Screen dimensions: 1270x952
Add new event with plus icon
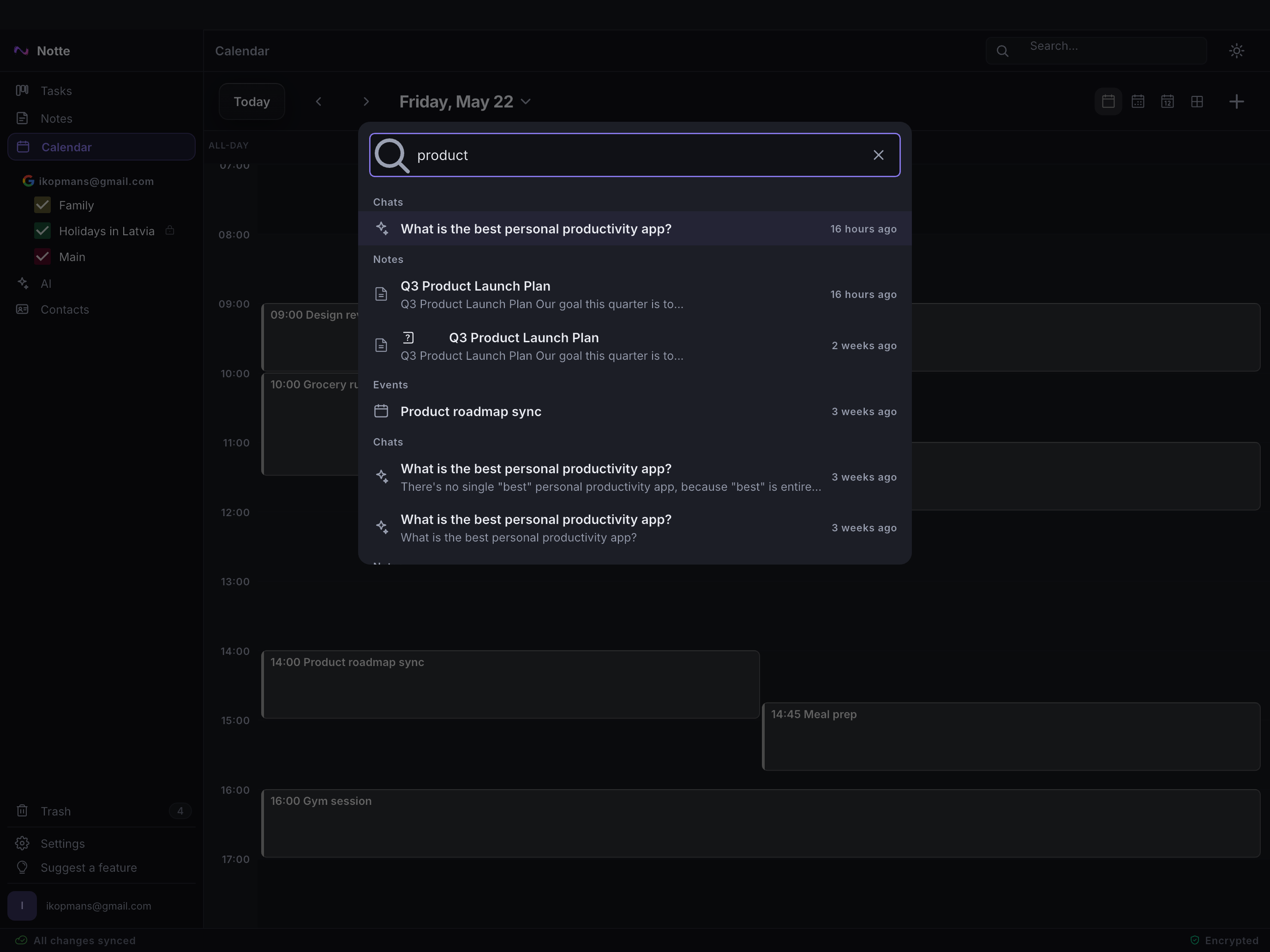coord(1236,101)
